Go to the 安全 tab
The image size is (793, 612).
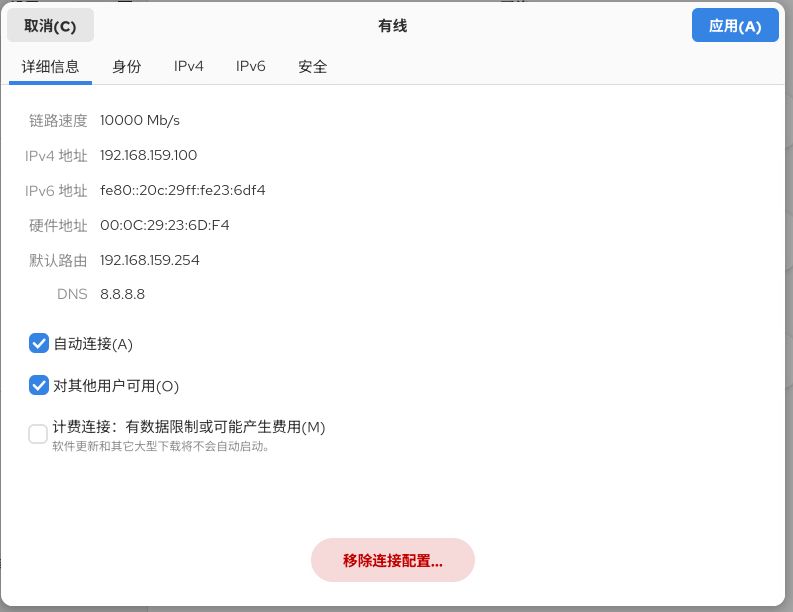click(312, 67)
